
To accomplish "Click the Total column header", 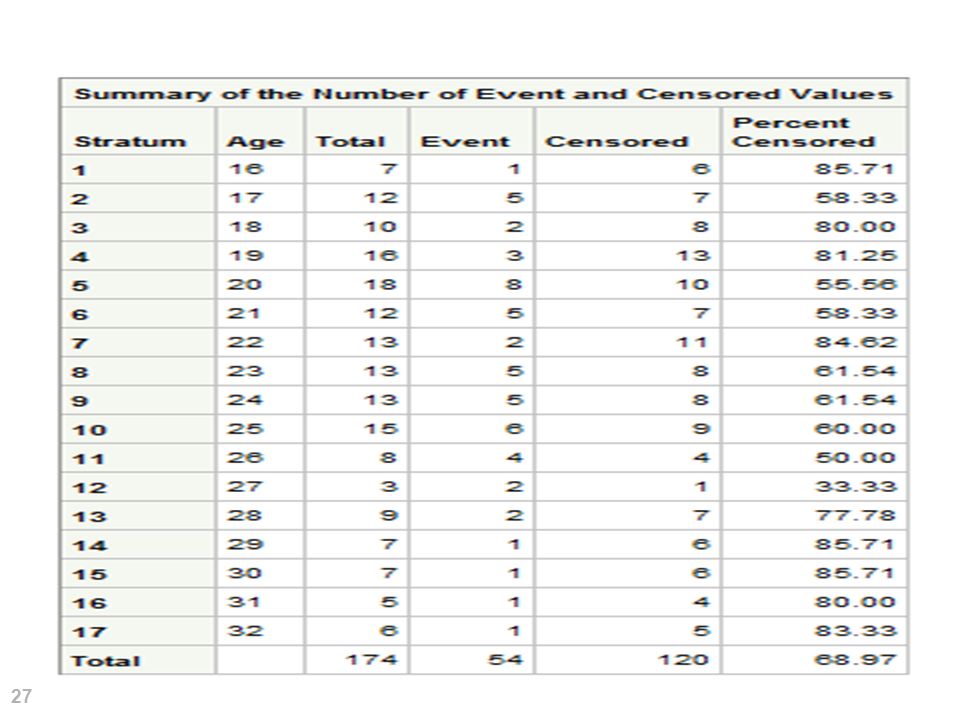I will coord(350,141).
